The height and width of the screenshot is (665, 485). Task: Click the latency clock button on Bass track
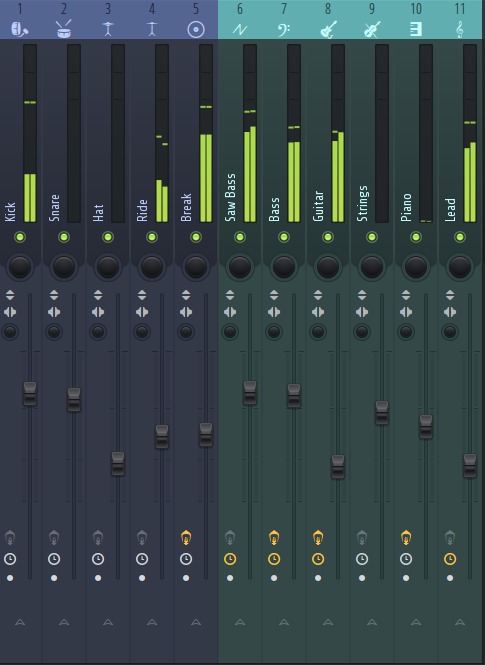click(x=274, y=559)
